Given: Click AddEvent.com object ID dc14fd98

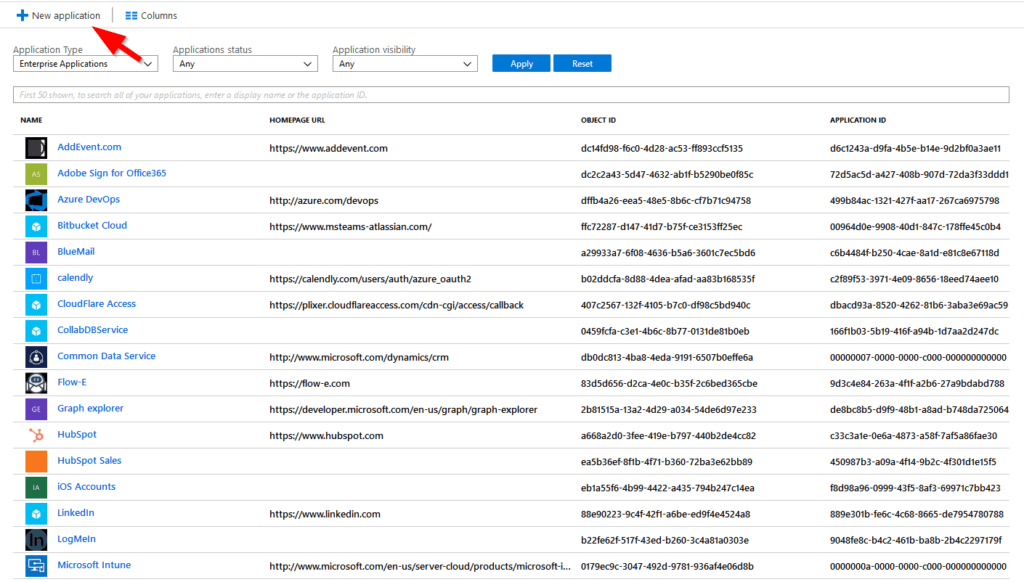Looking at the screenshot, I should click(662, 148).
